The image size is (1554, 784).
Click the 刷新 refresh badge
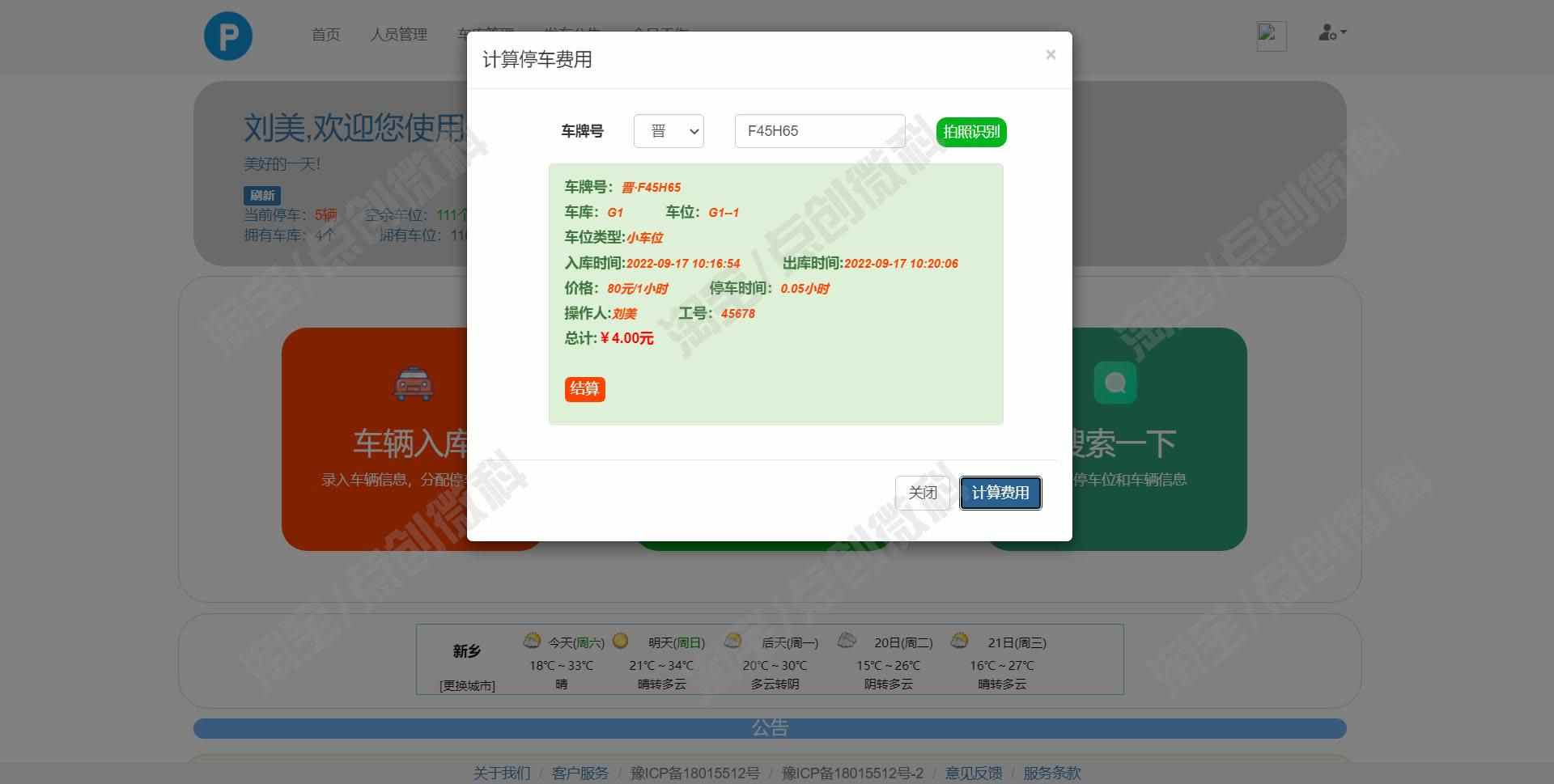coord(262,195)
